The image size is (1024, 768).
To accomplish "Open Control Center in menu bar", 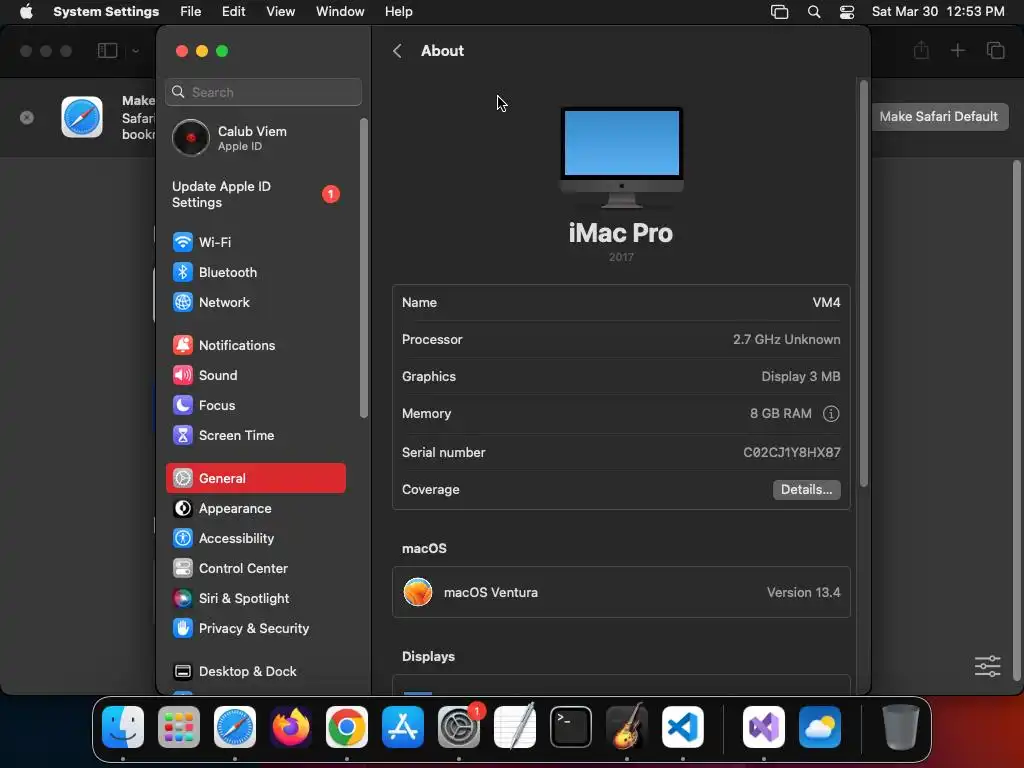I will (x=847, y=12).
